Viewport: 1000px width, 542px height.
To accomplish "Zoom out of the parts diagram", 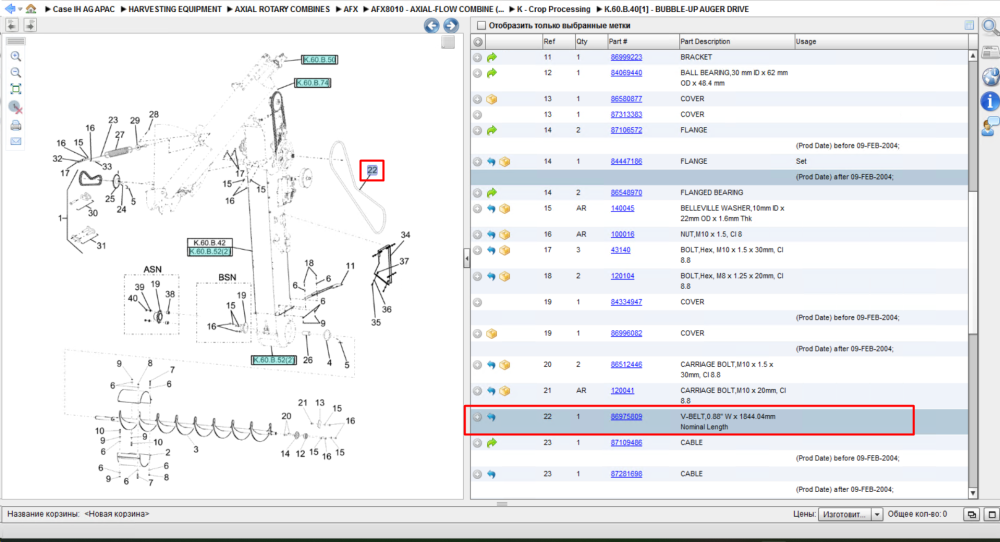I will coord(16,72).
